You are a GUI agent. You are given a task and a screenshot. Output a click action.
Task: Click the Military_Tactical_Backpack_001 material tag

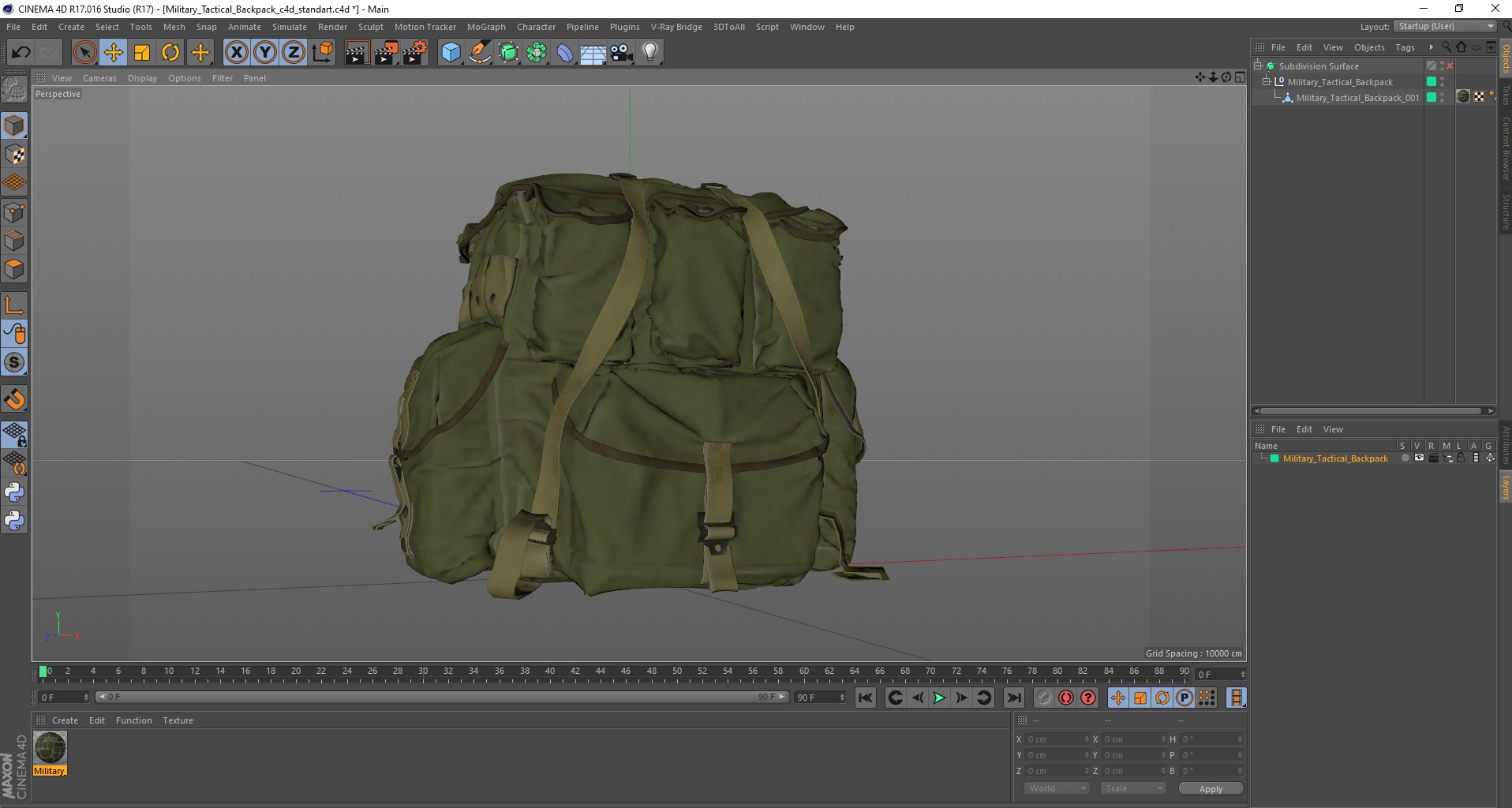1462,97
